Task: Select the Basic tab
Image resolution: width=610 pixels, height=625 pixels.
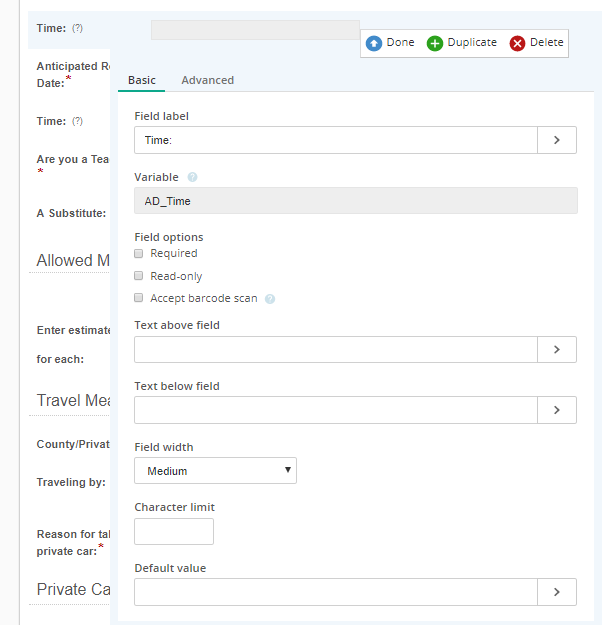Action: click(142, 80)
